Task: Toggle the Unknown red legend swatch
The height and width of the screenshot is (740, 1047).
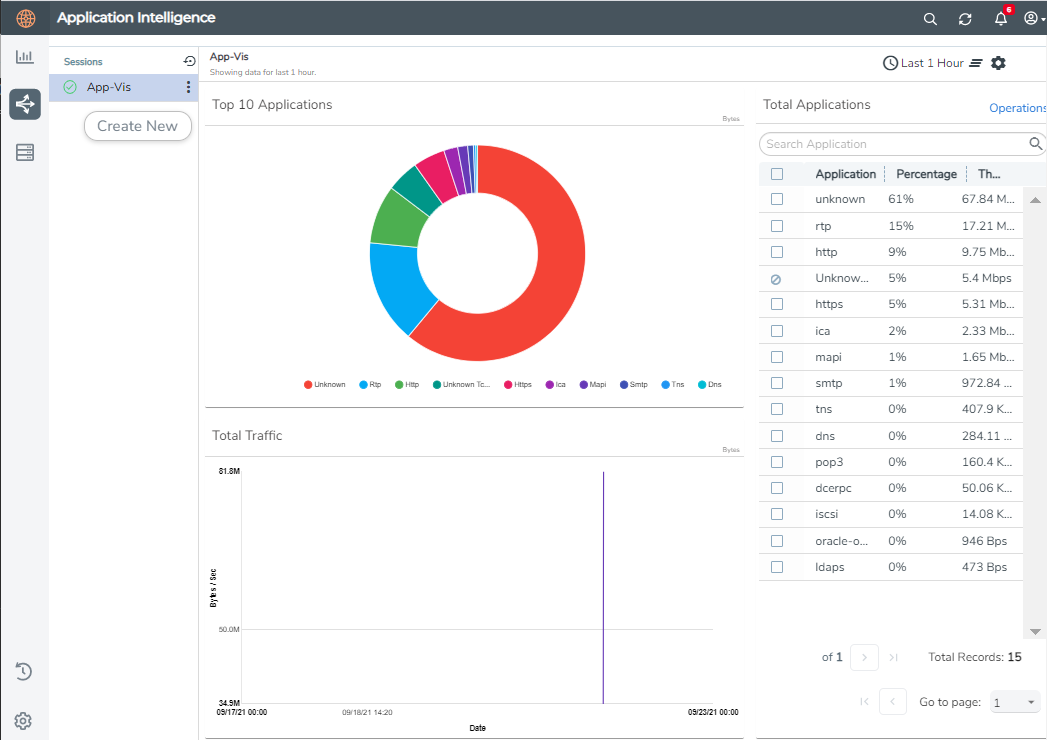Action: click(x=308, y=385)
